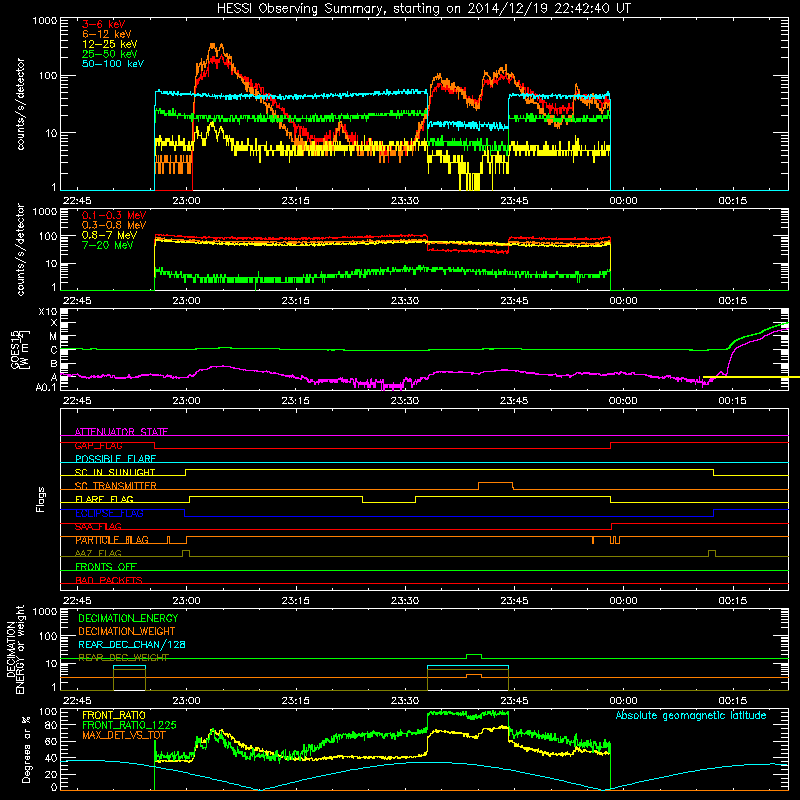This screenshot has height=800, width=800.
Task: Click the yellow GOES marker line at right edge
Action: click(751, 378)
